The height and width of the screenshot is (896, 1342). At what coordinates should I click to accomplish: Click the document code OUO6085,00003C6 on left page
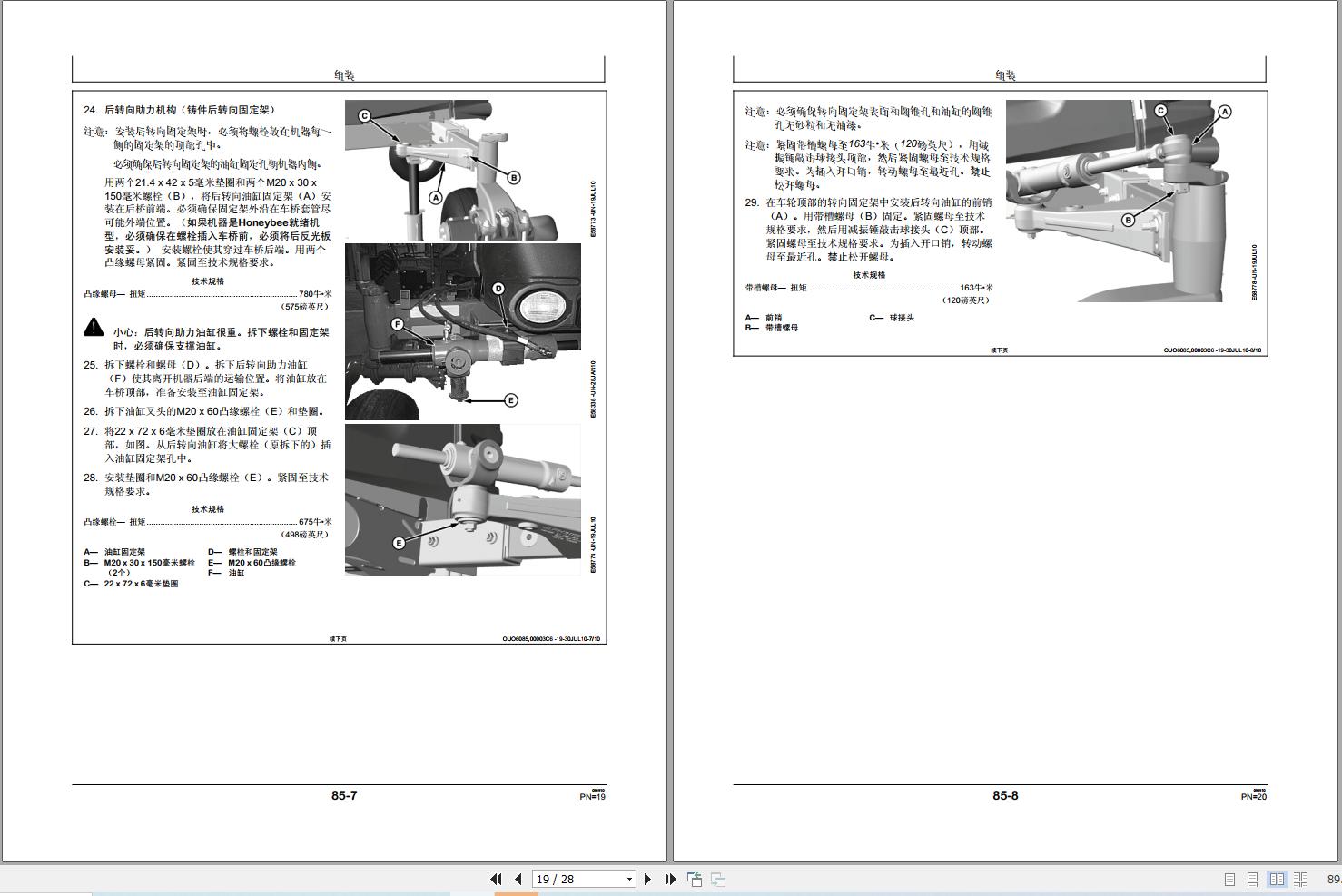coord(551,639)
